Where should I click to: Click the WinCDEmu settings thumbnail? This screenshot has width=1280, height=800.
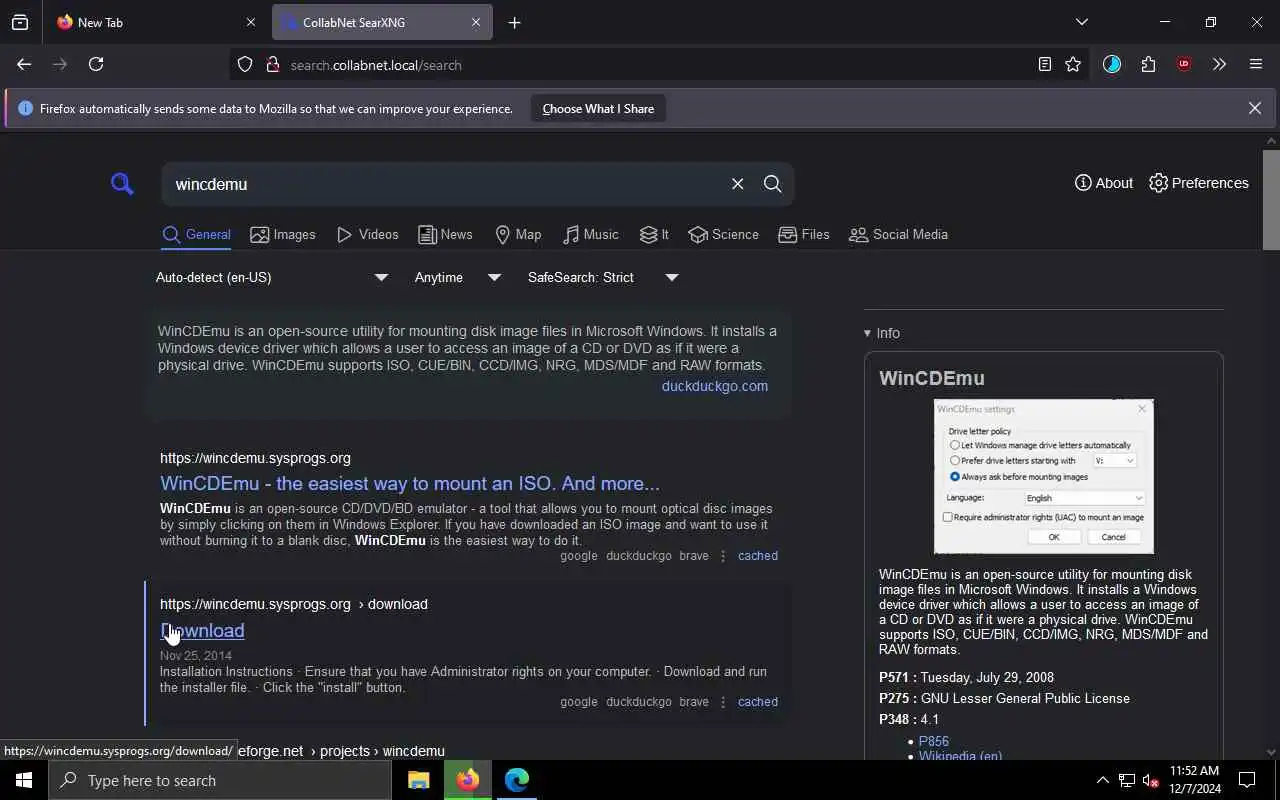coord(1043,476)
